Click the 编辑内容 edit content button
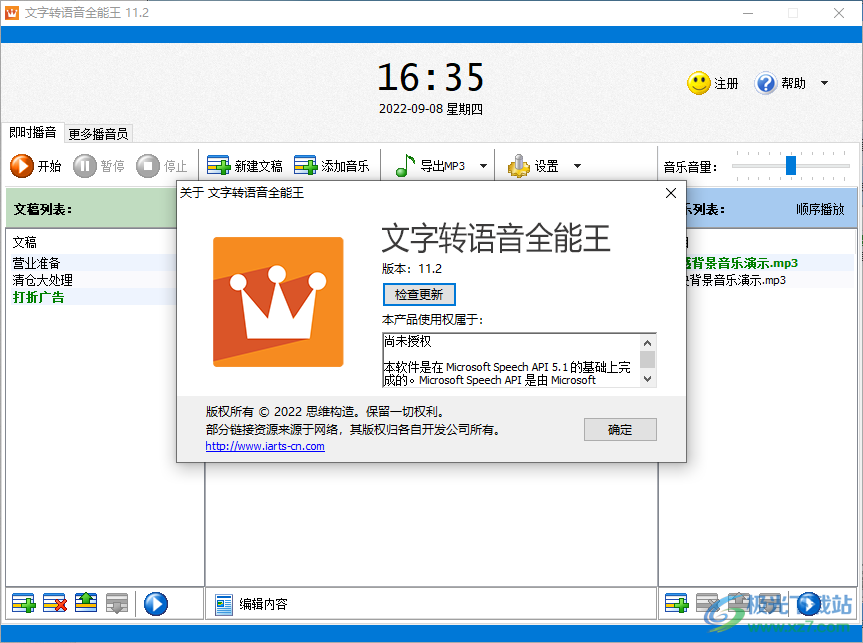The image size is (863, 643). coord(251,604)
